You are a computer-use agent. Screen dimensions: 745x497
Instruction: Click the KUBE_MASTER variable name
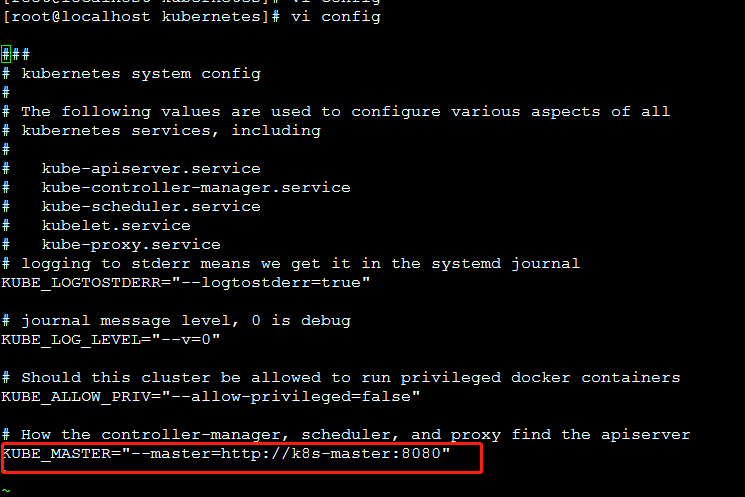point(57,455)
